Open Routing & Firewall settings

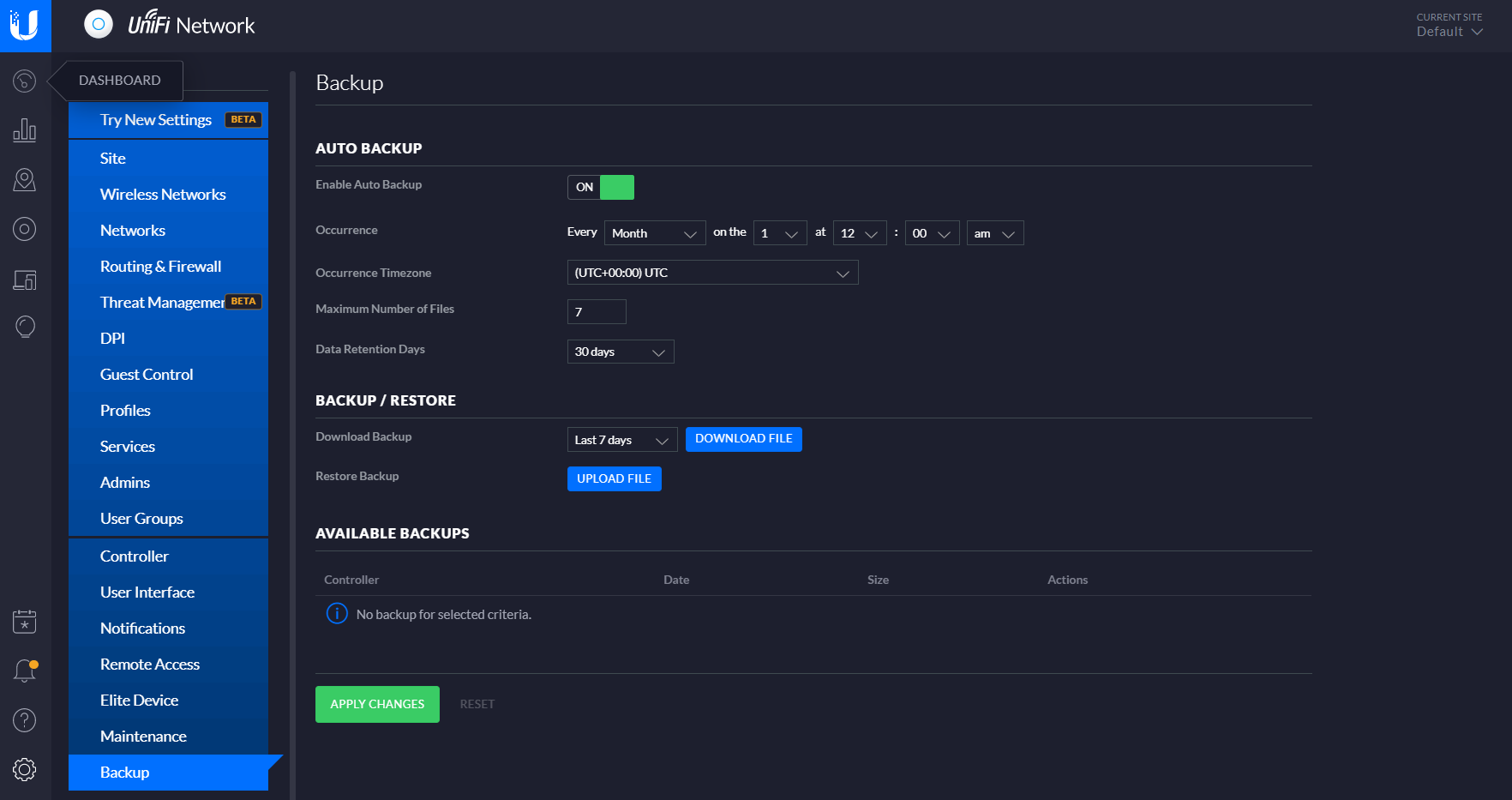pos(160,267)
